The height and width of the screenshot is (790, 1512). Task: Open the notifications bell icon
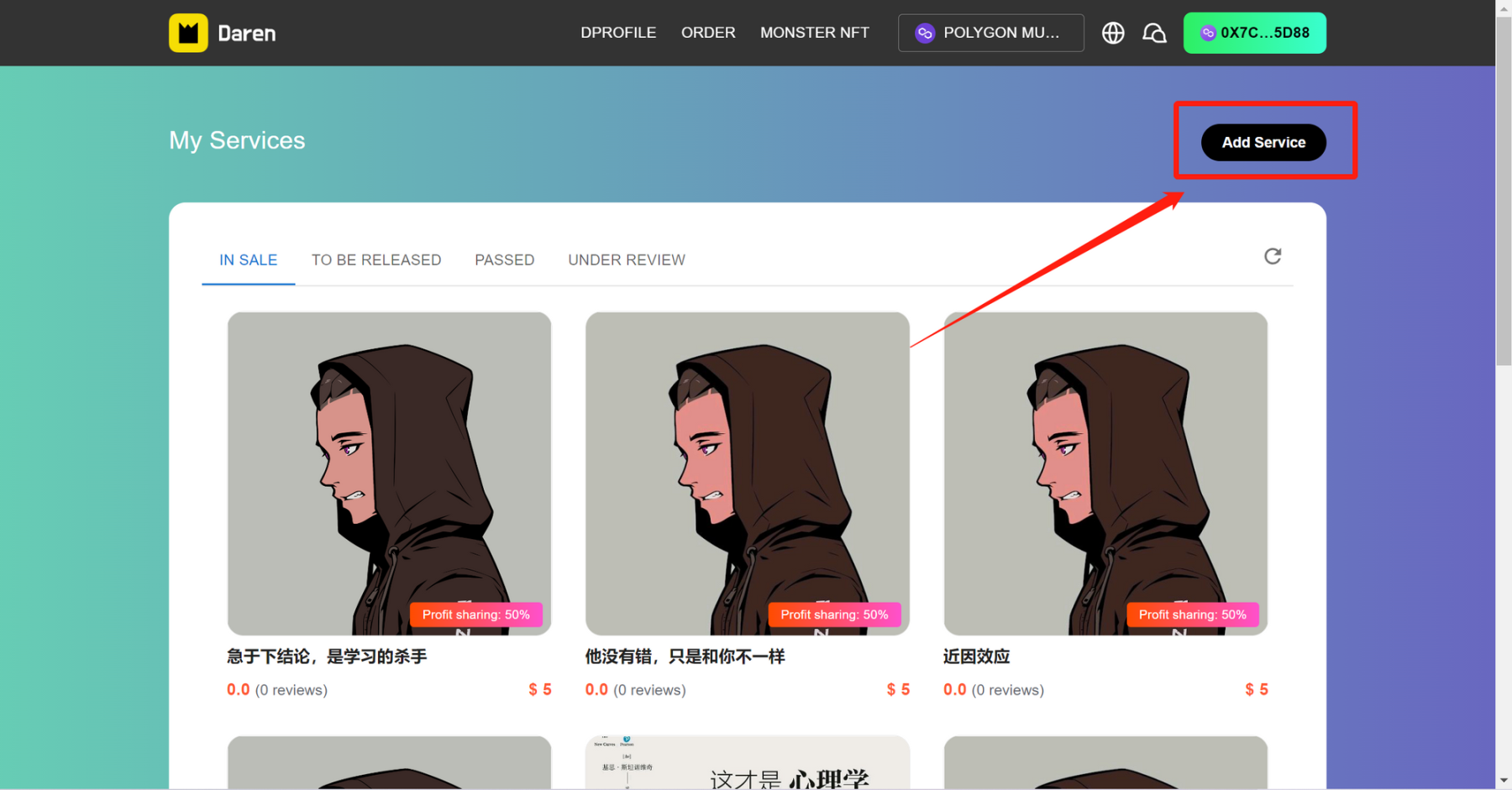coord(1154,33)
